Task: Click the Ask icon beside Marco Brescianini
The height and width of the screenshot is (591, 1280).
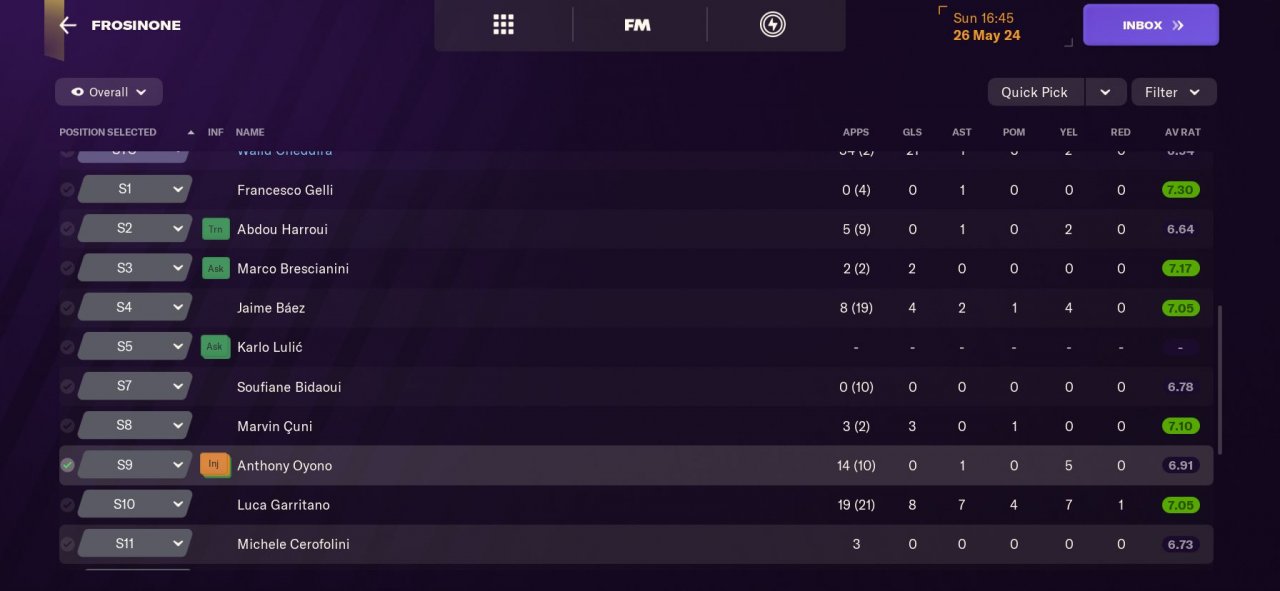Action: tap(215, 268)
